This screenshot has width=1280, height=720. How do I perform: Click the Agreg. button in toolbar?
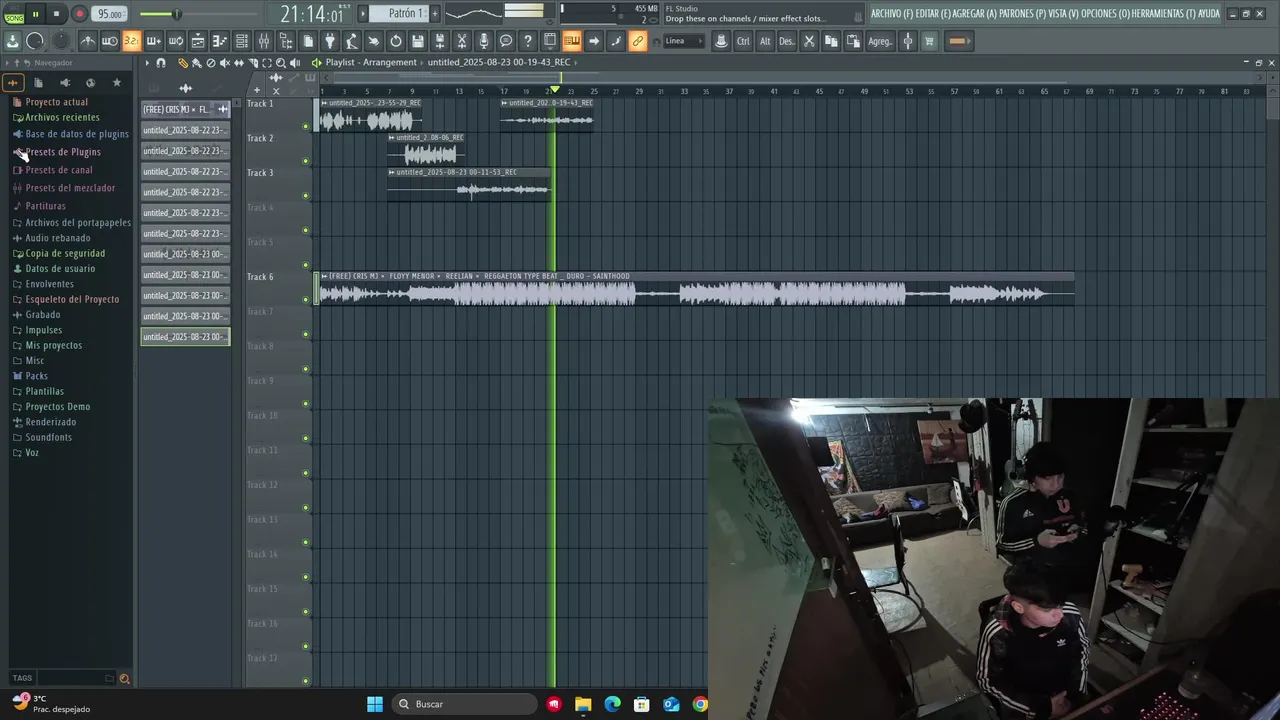[x=880, y=41]
